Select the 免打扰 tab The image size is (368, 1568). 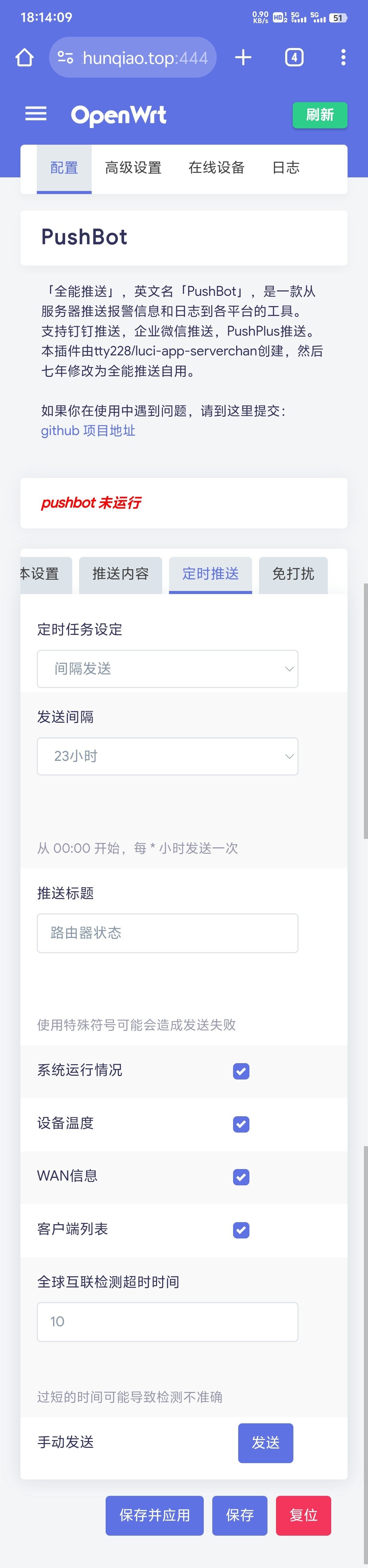click(293, 574)
